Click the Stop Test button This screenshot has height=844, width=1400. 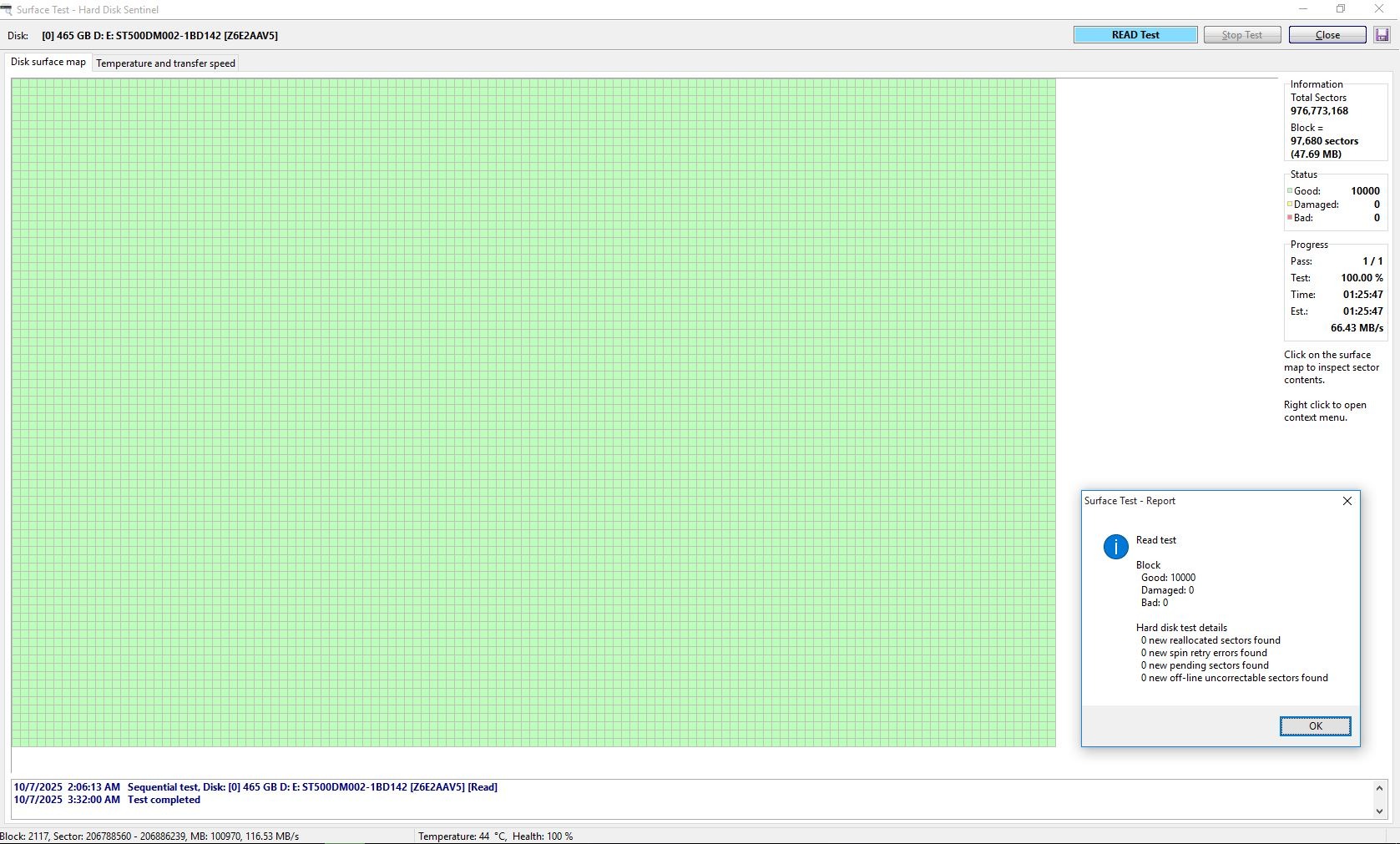coord(1241,35)
